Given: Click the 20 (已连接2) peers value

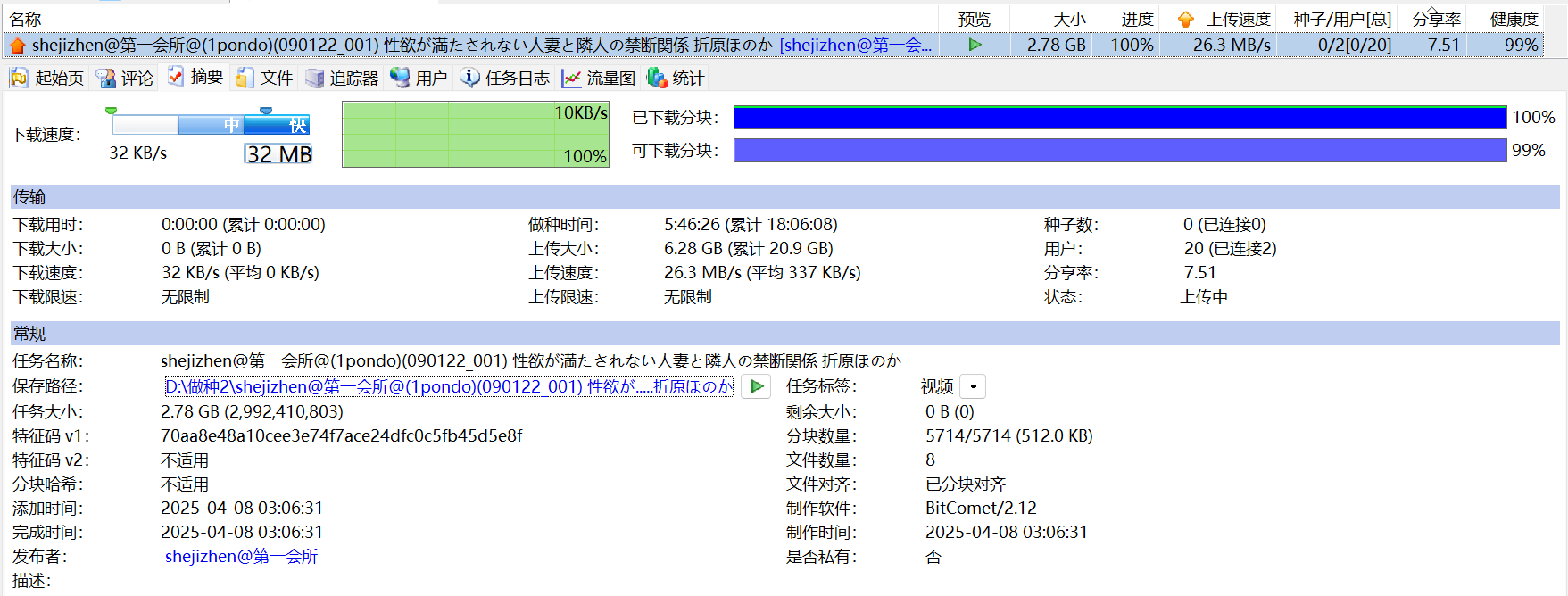Looking at the screenshot, I should (1230, 248).
